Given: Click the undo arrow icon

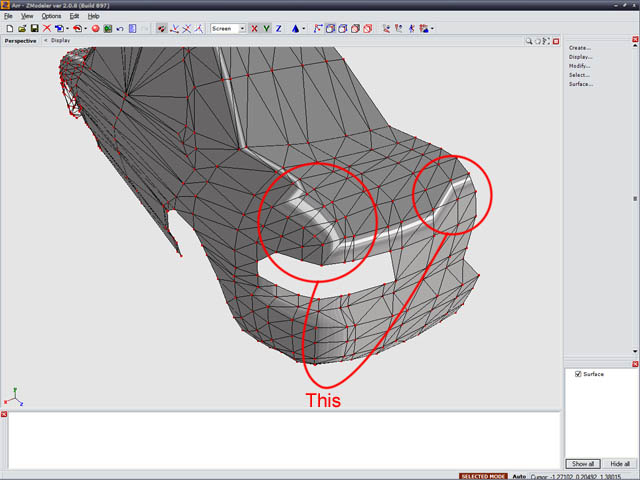Looking at the screenshot, I should (x=120, y=29).
